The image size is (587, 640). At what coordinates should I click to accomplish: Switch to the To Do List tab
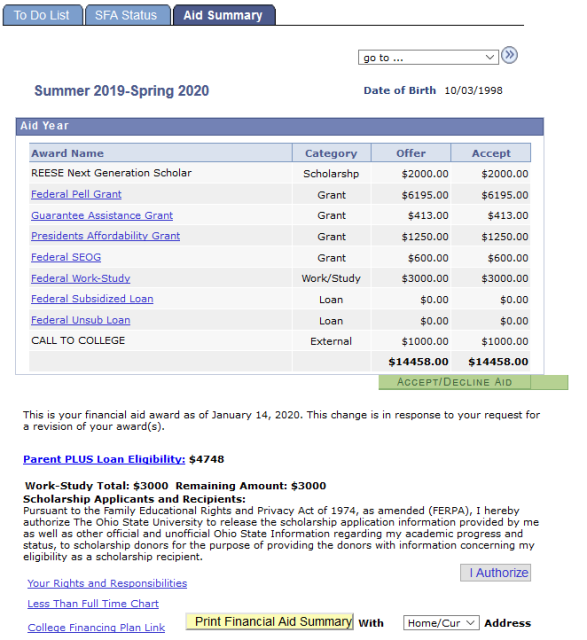click(x=42, y=16)
